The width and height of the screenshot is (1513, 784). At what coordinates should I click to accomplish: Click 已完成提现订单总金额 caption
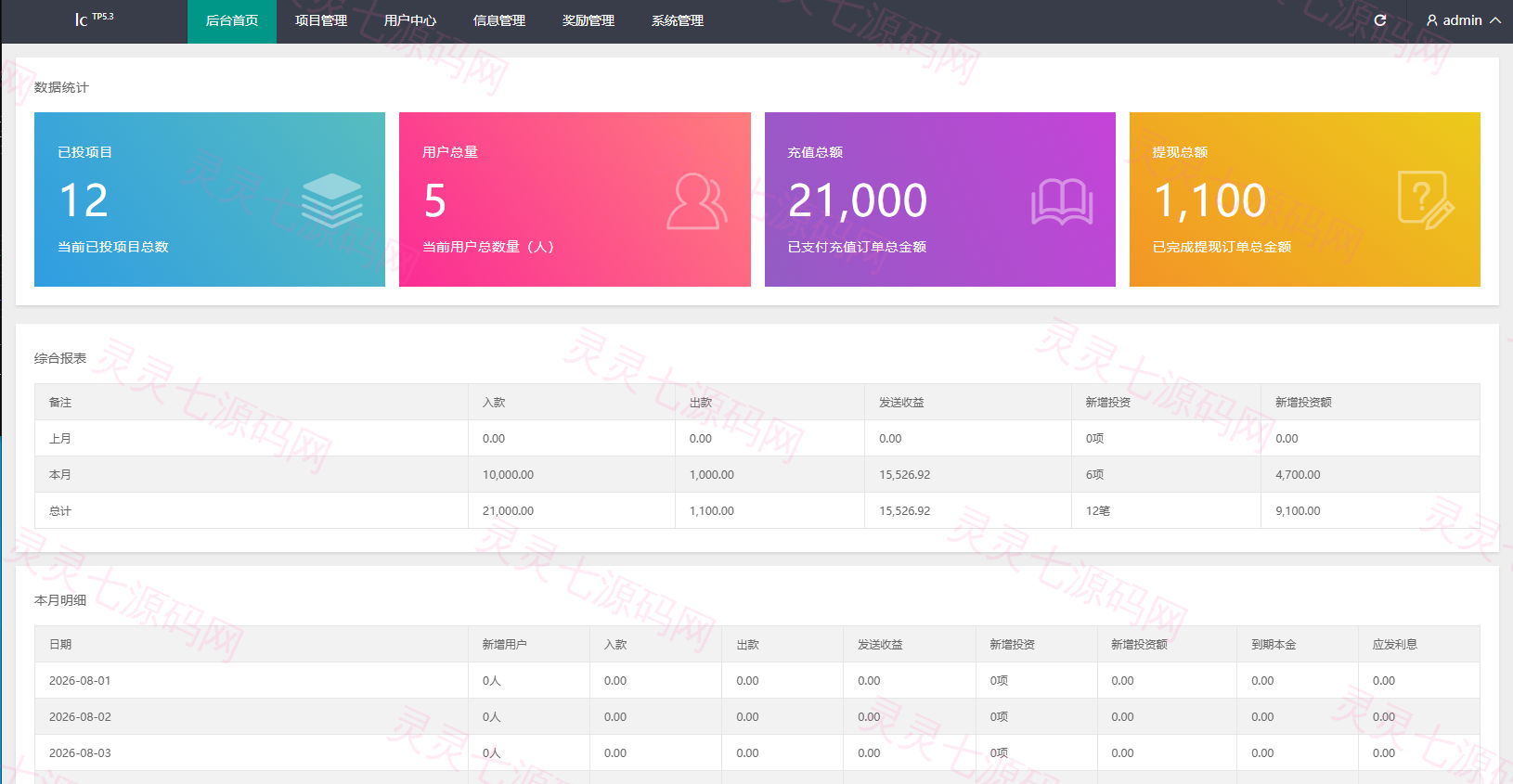(1222, 247)
